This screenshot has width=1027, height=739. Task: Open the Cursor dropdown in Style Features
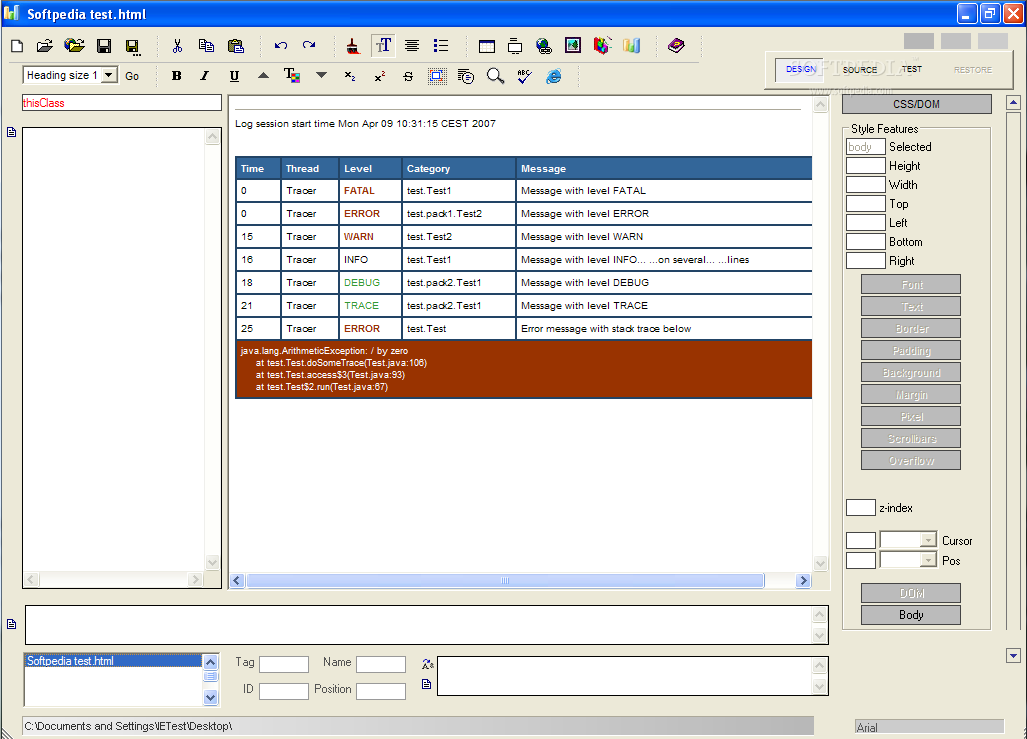[928, 540]
